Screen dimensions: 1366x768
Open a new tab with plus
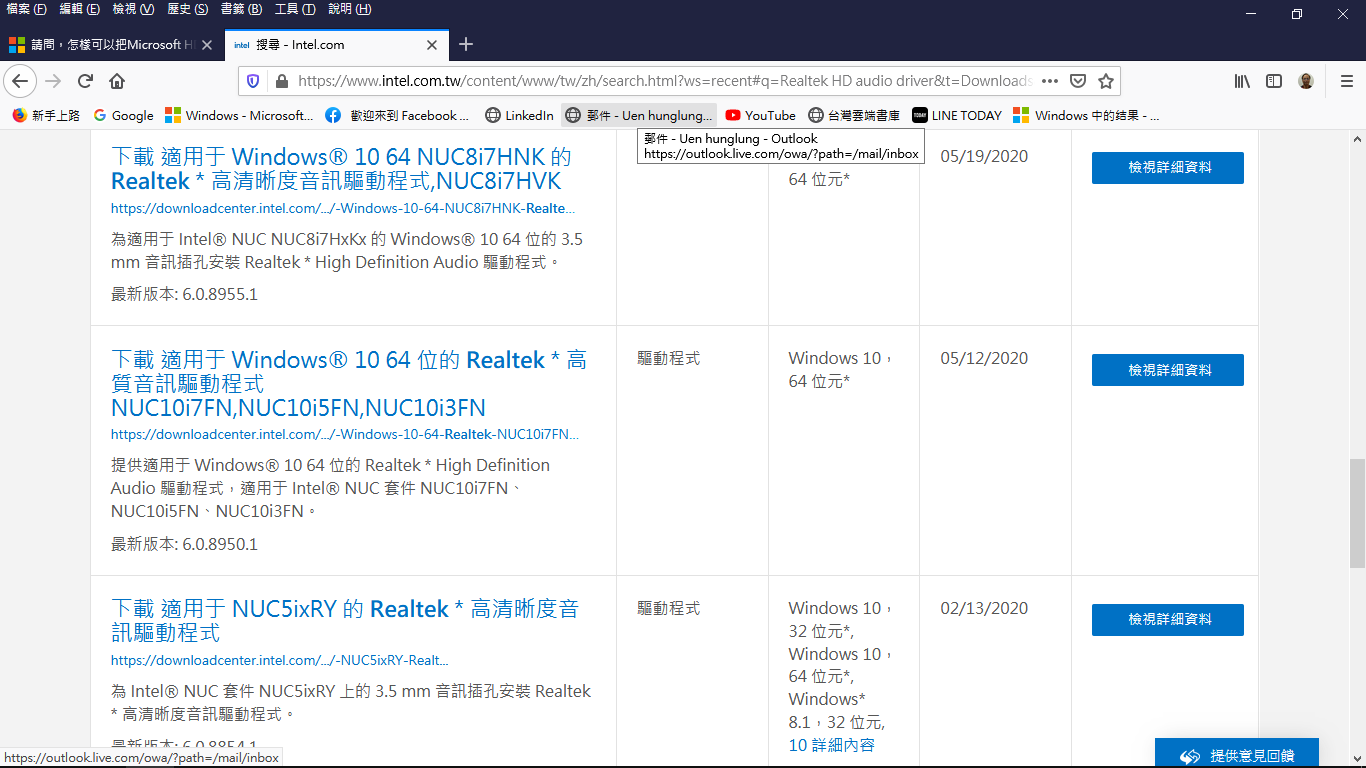click(466, 44)
